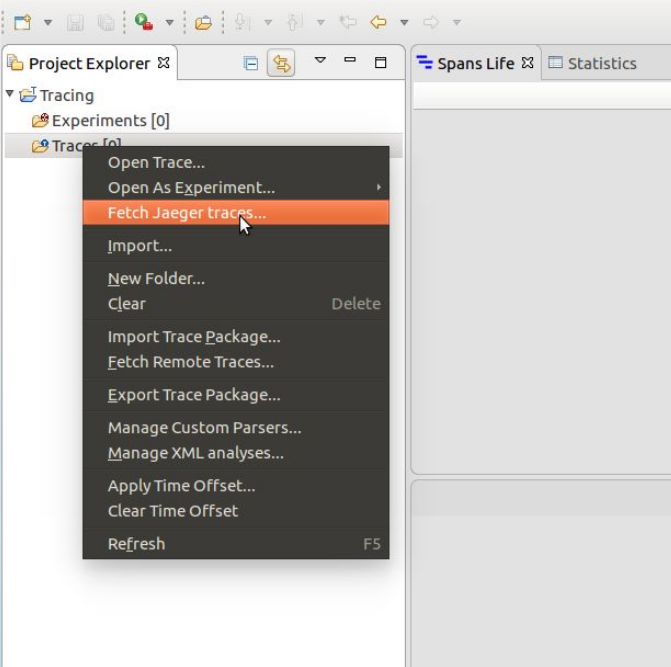This screenshot has height=667, width=671.
Task: Click the Save All toolbar icon
Action: point(106,22)
